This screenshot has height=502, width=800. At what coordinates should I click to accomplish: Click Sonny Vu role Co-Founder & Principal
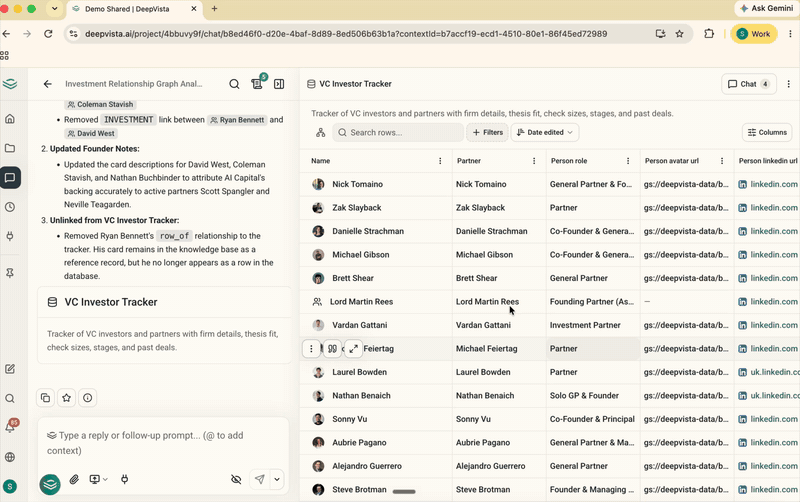[x=592, y=419]
